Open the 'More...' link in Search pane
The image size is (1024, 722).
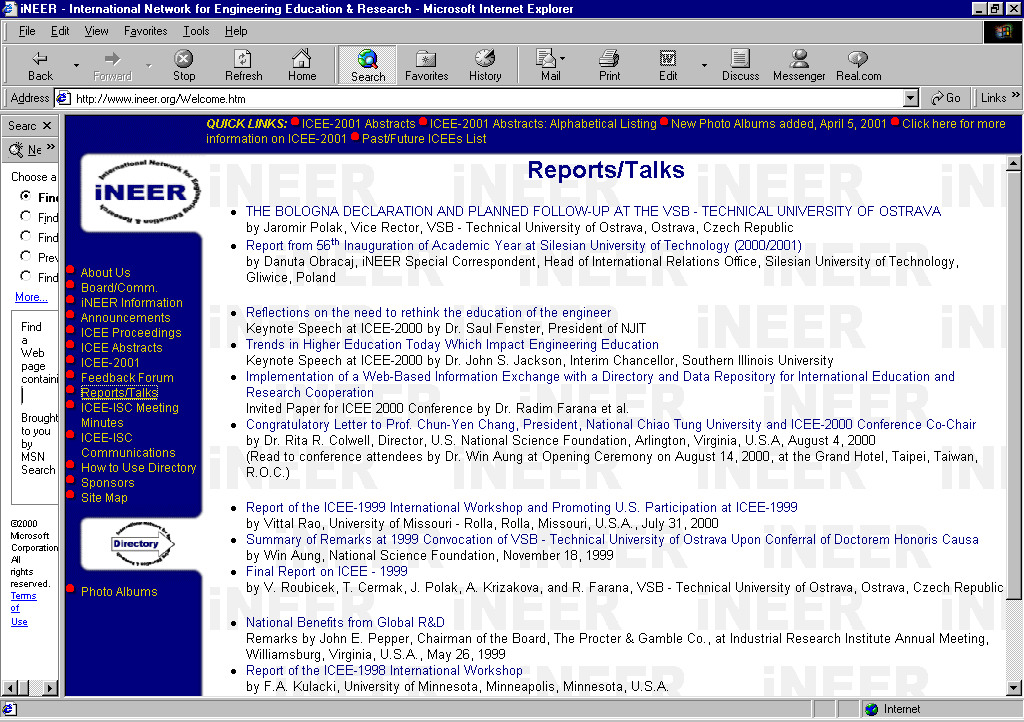[x=31, y=297]
